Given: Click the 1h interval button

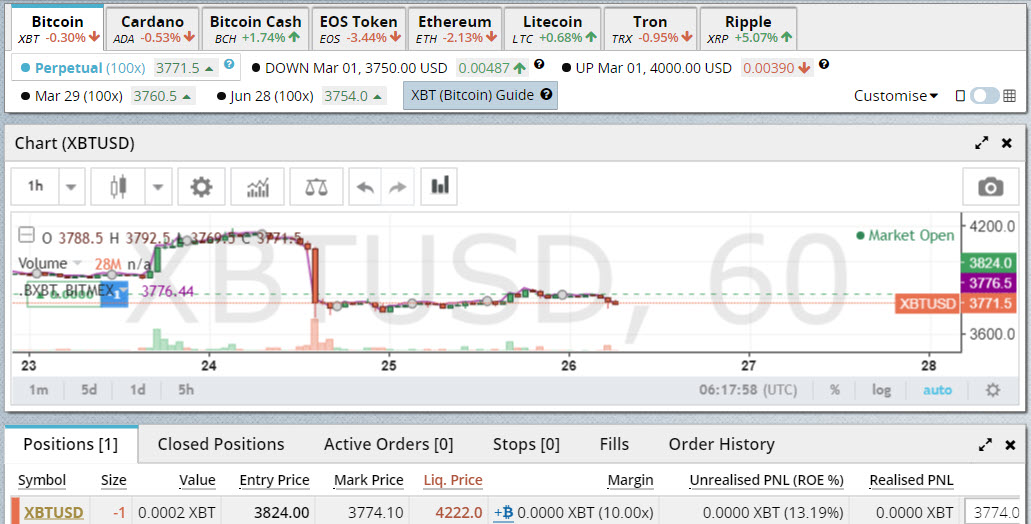Looking at the screenshot, I should (36, 187).
